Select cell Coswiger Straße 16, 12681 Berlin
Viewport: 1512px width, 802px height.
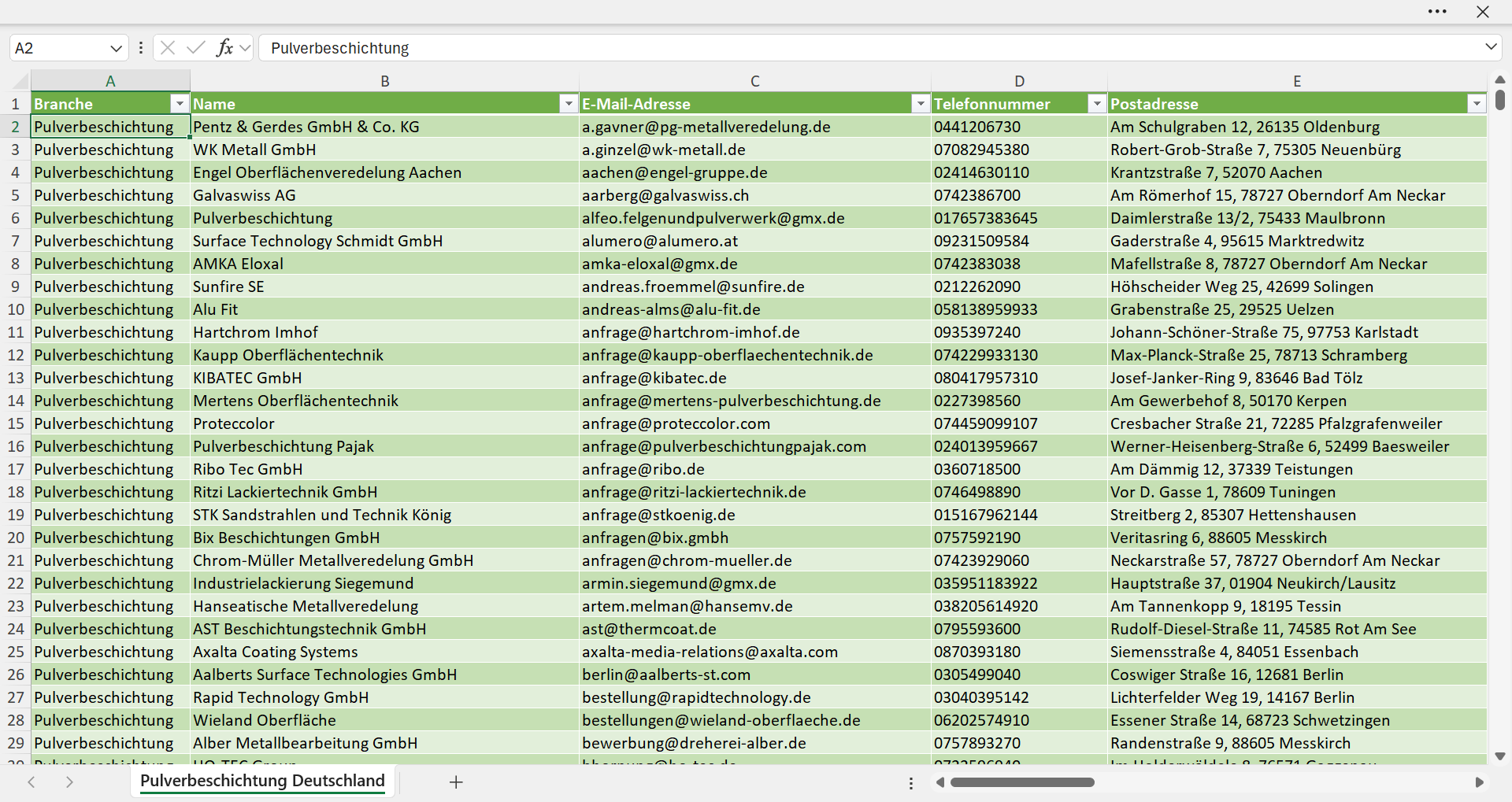point(1297,674)
